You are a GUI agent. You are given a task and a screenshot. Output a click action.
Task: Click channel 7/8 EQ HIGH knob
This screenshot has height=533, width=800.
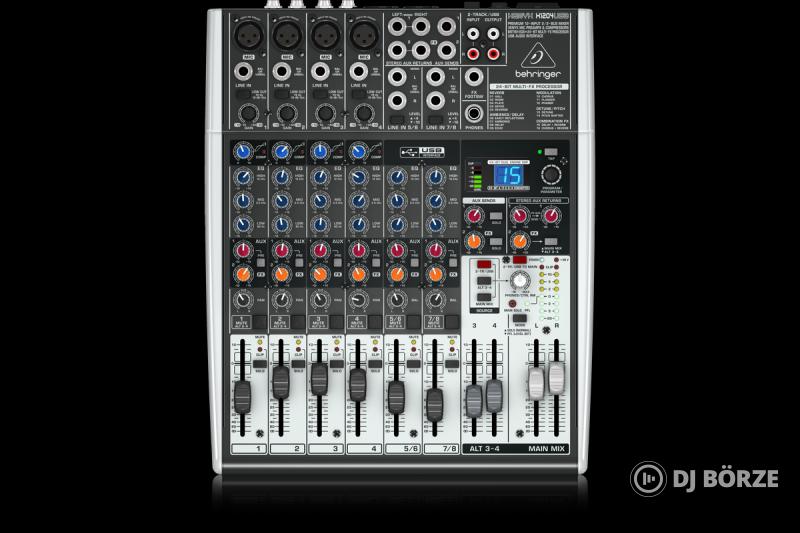click(435, 177)
